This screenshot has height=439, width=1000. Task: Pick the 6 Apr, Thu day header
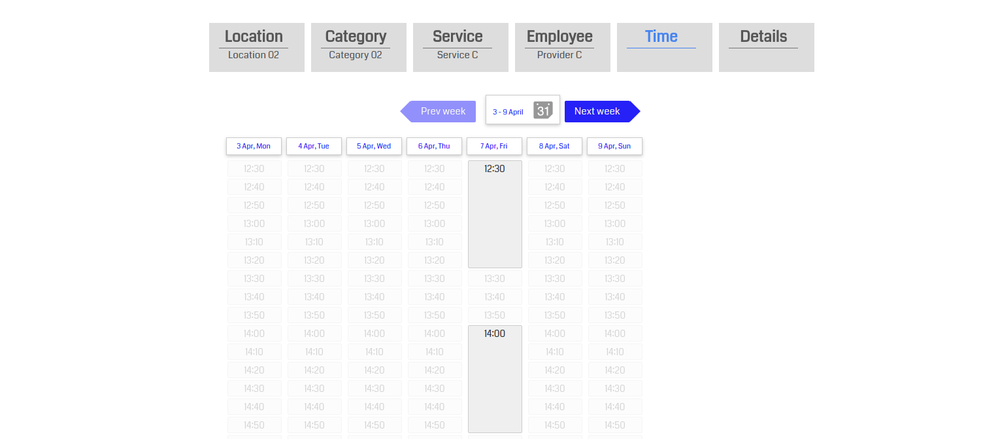tap(434, 146)
